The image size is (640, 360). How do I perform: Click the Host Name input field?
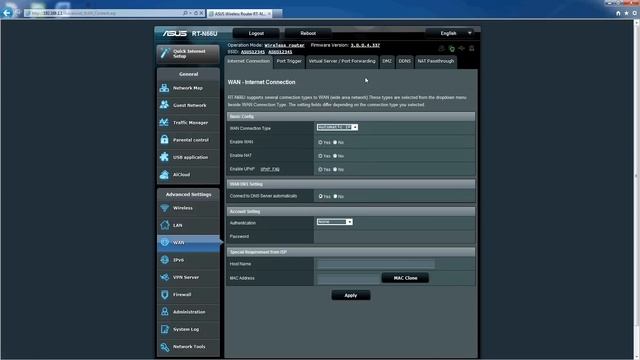[376, 264]
